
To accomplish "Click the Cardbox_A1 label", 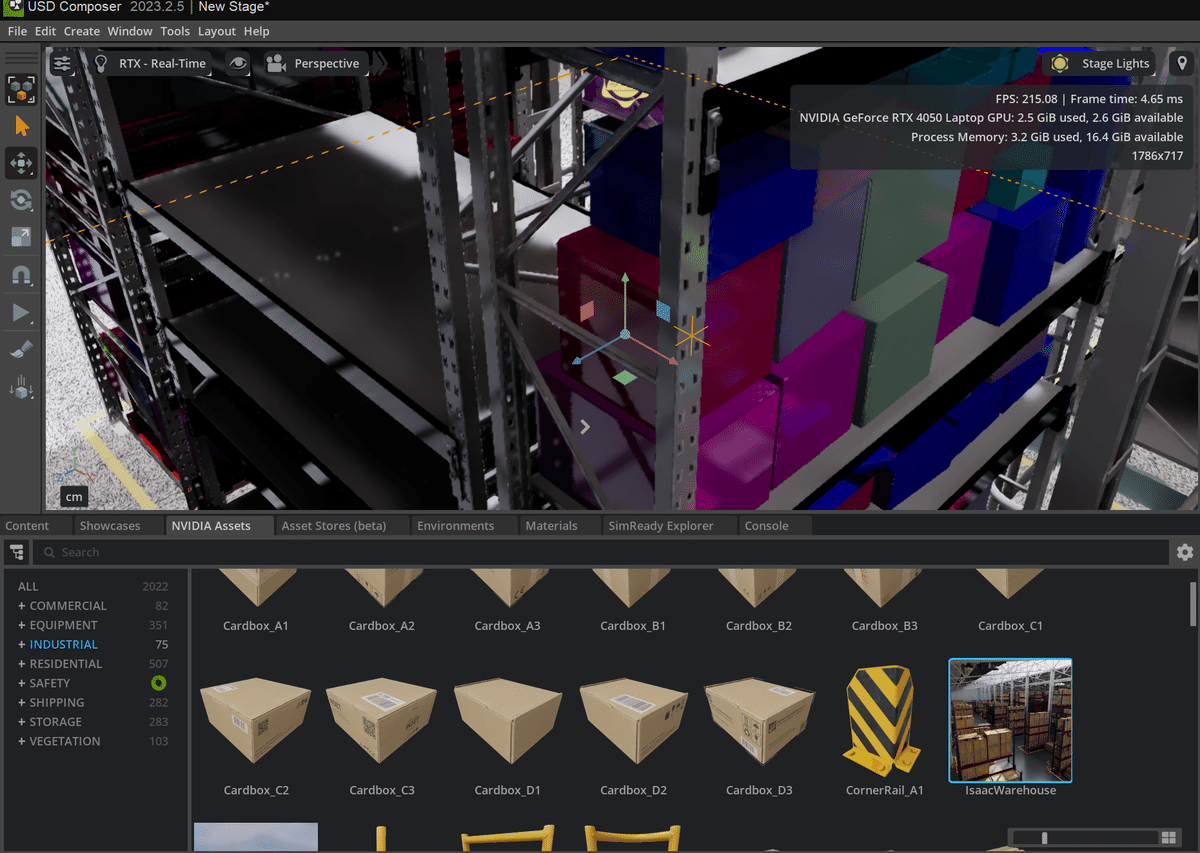I will (x=256, y=626).
